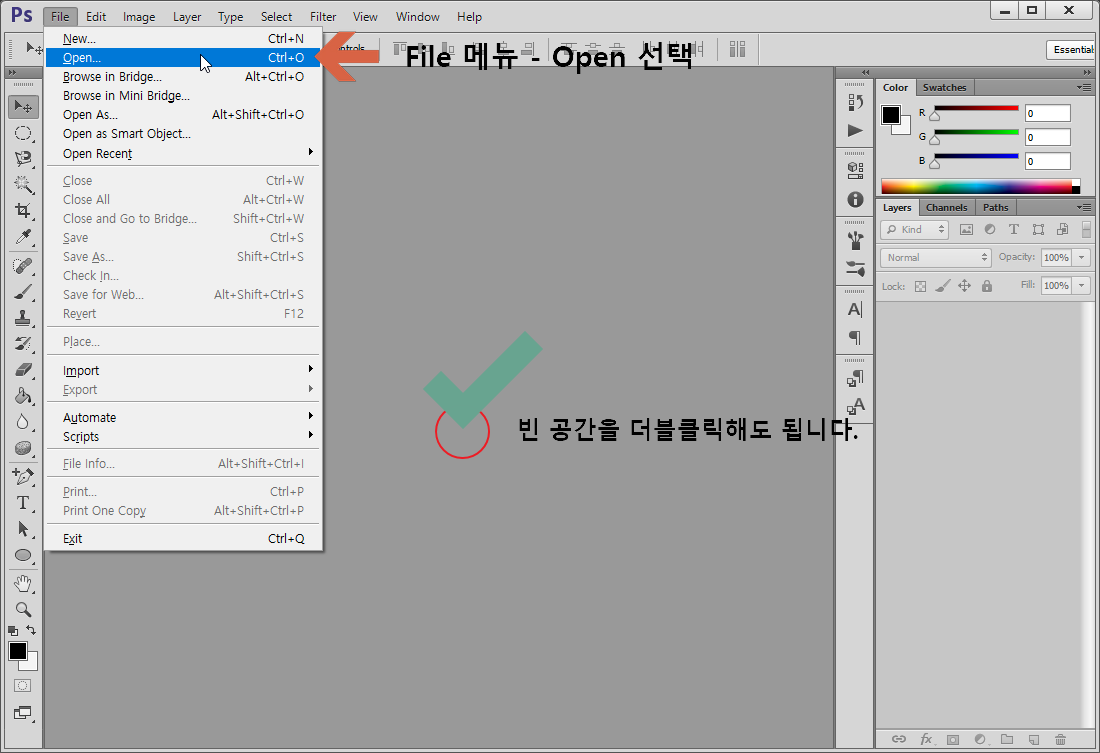Select the Hand tool
Image resolution: width=1100 pixels, height=753 pixels.
pos(23,583)
